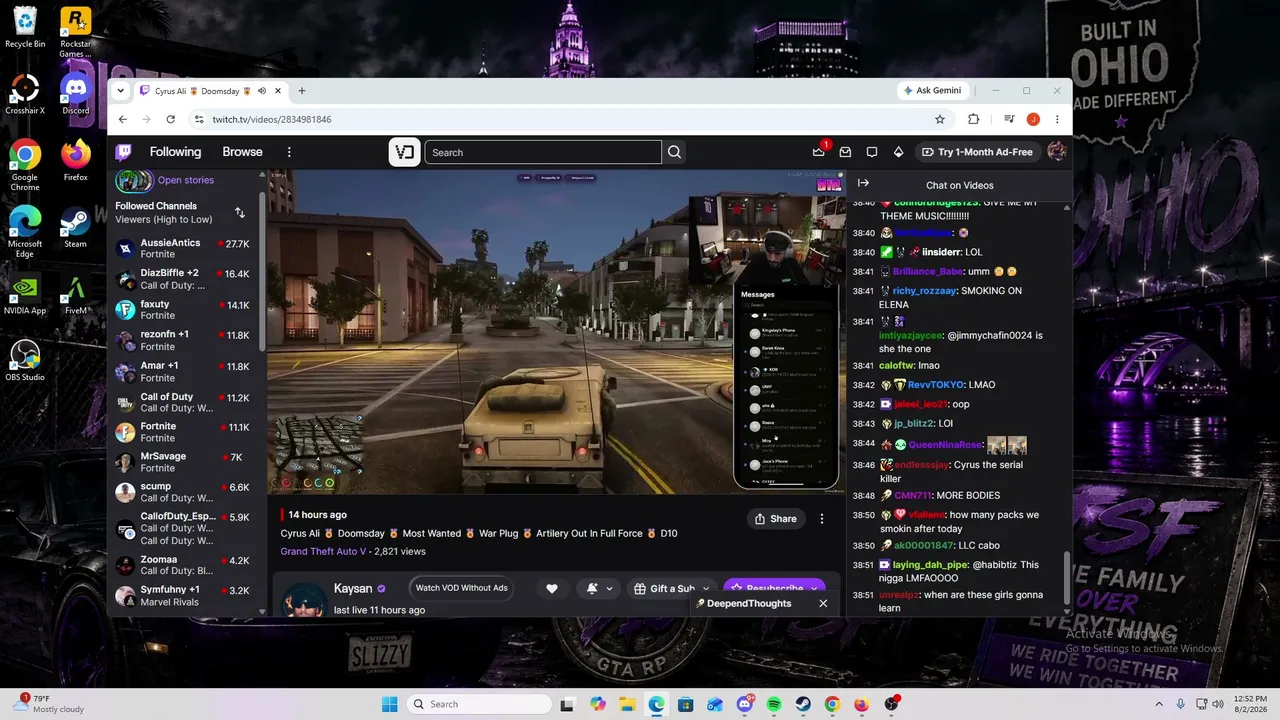1280x720 pixels.
Task: Click the Windows taskbar search box
Action: click(480, 704)
